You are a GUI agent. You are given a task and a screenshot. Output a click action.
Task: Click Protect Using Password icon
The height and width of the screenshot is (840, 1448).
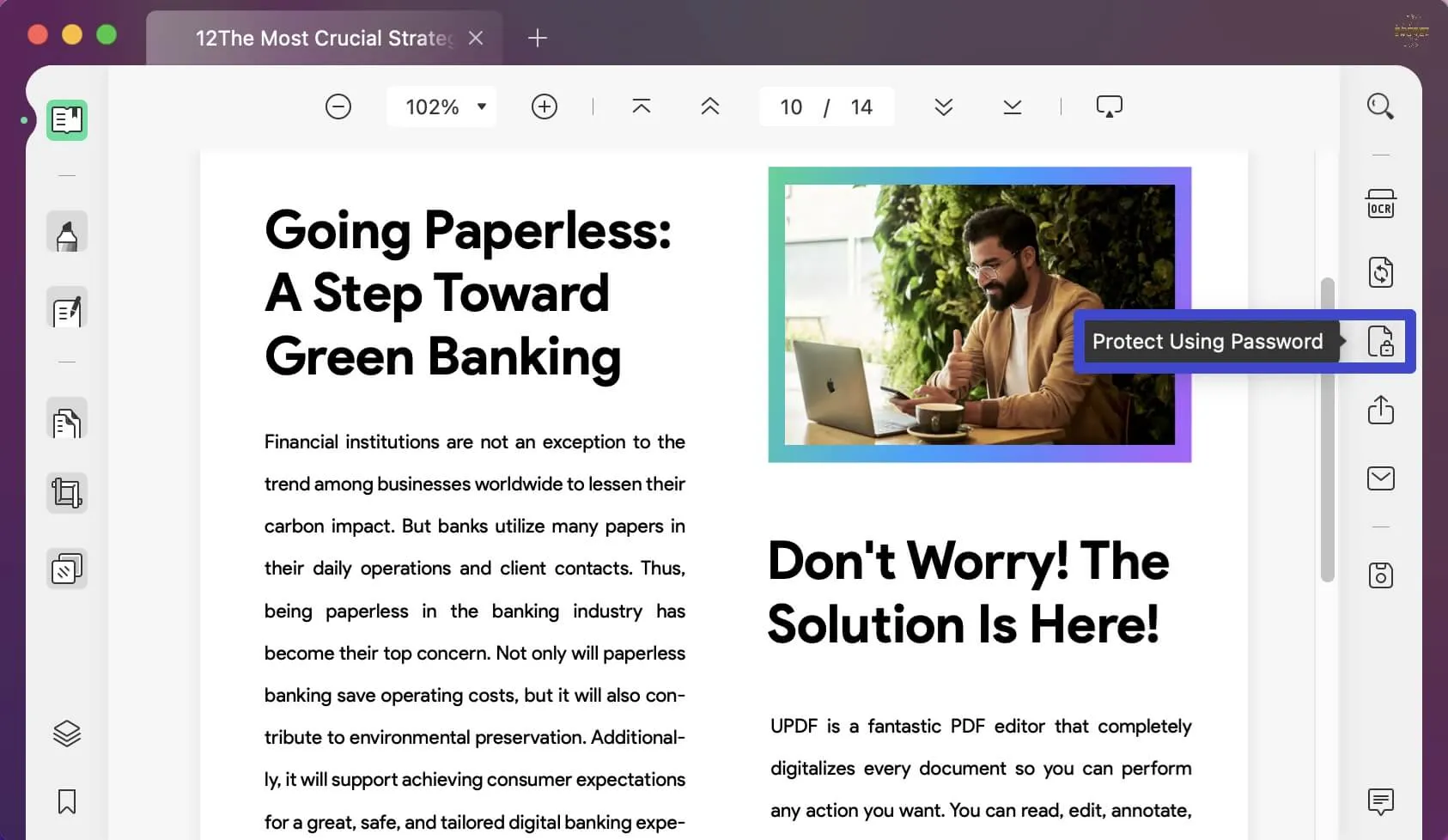coord(1381,342)
